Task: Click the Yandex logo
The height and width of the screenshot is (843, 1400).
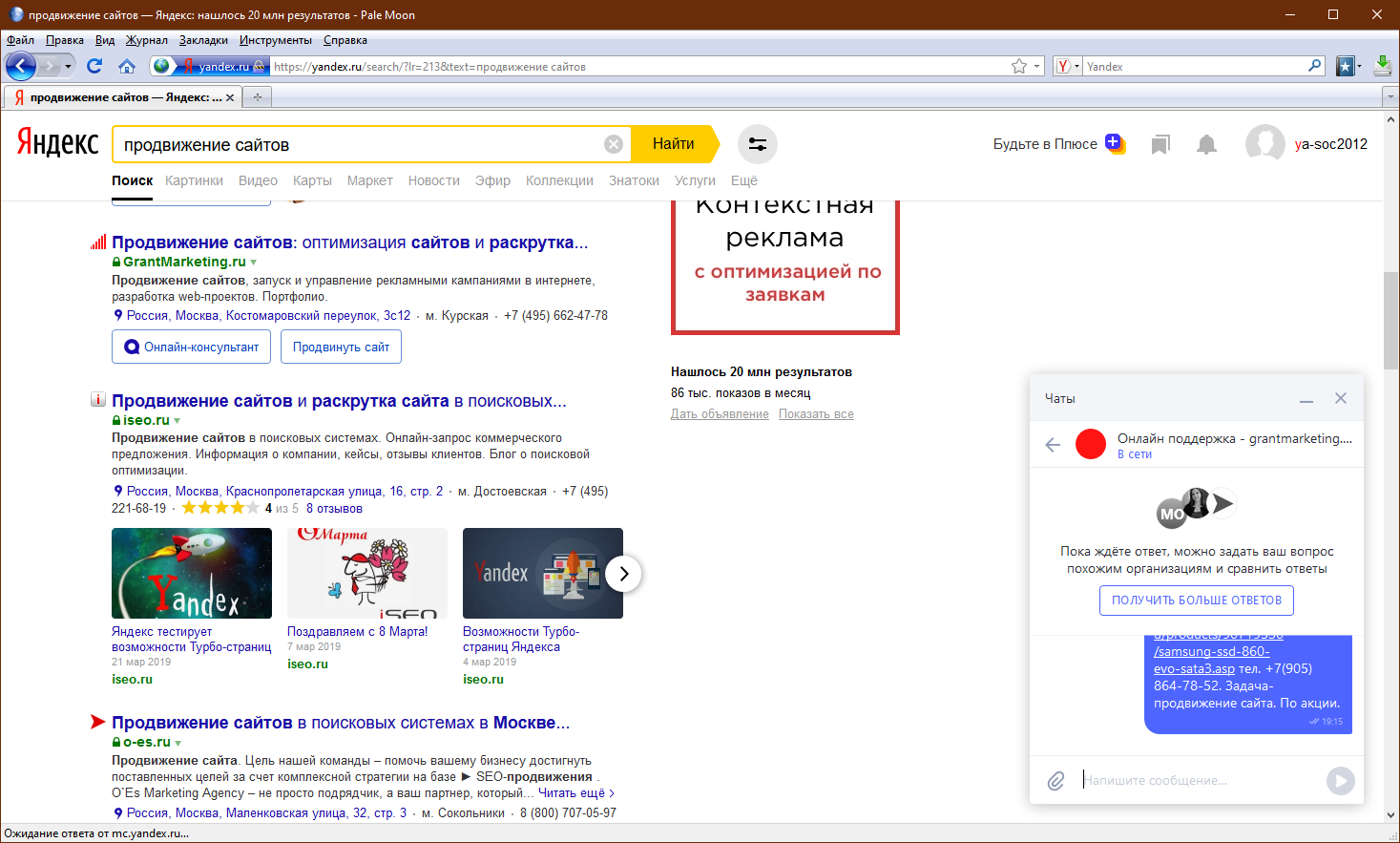Action: 57,143
